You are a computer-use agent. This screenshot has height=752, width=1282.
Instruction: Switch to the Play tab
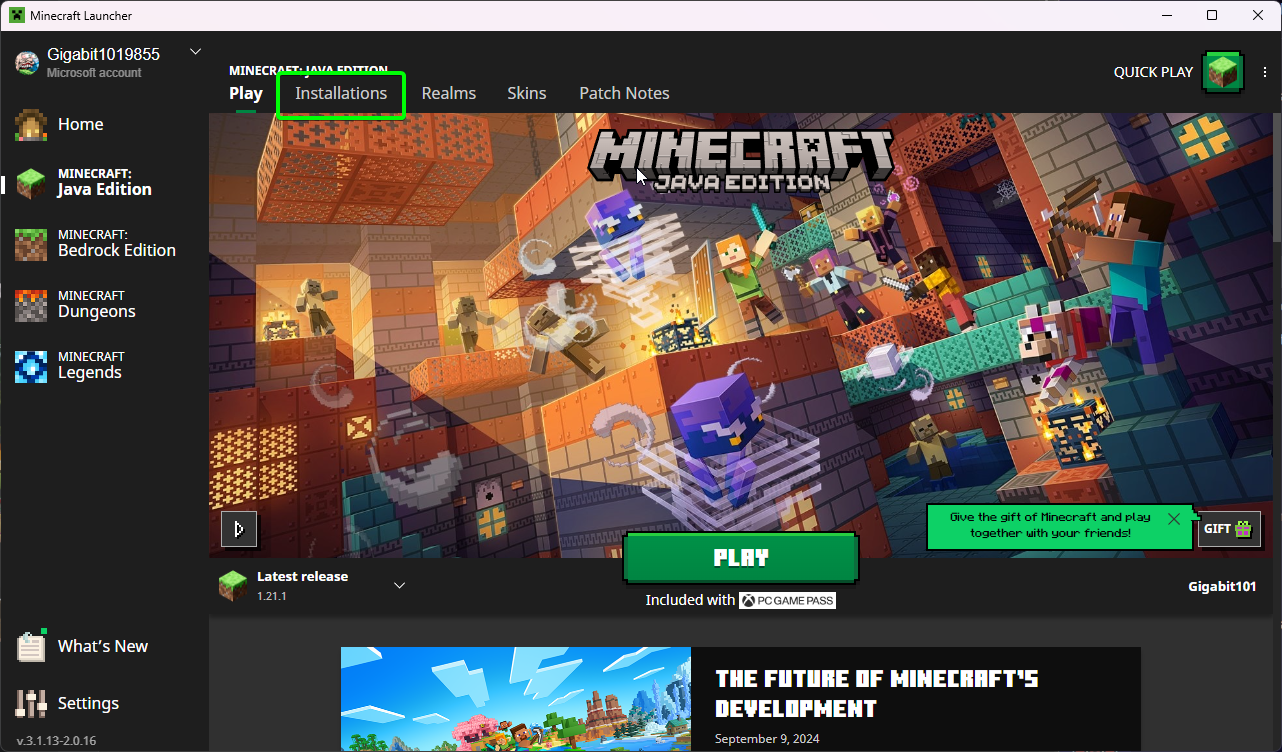(246, 93)
